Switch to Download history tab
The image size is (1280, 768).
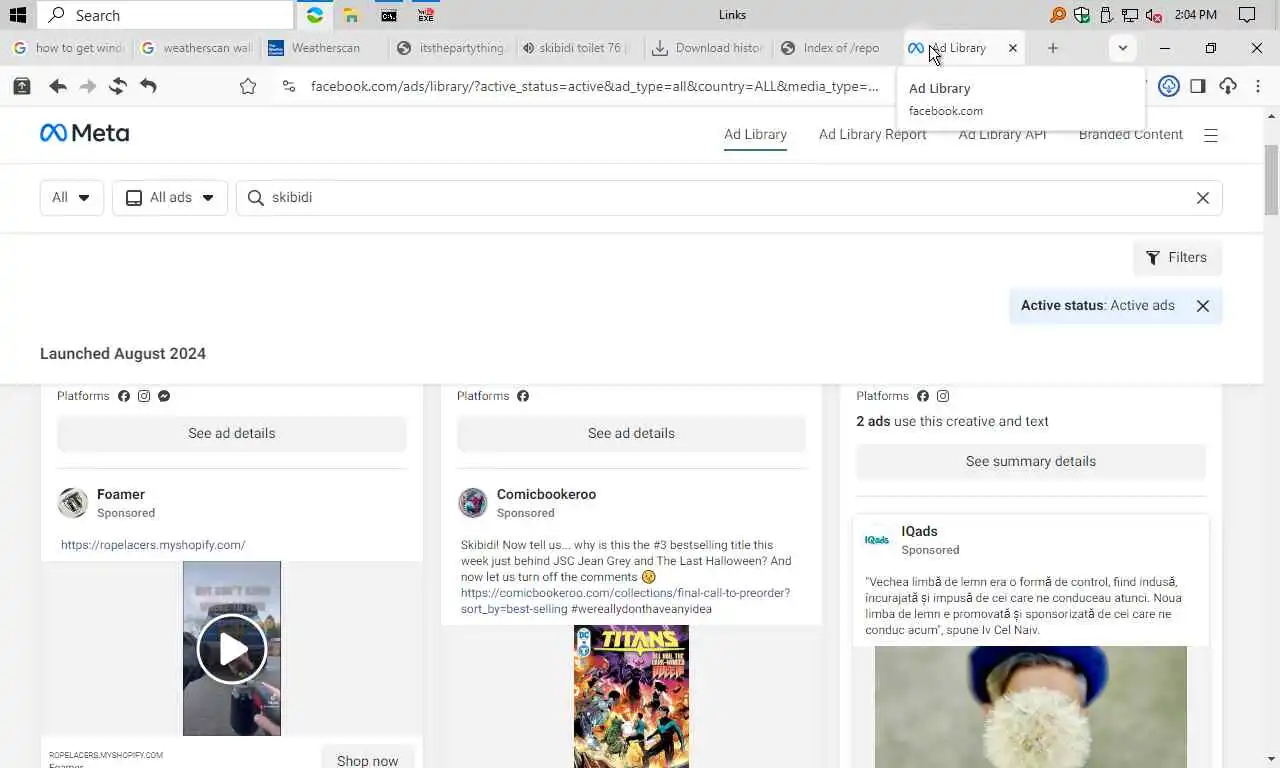pos(708,48)
